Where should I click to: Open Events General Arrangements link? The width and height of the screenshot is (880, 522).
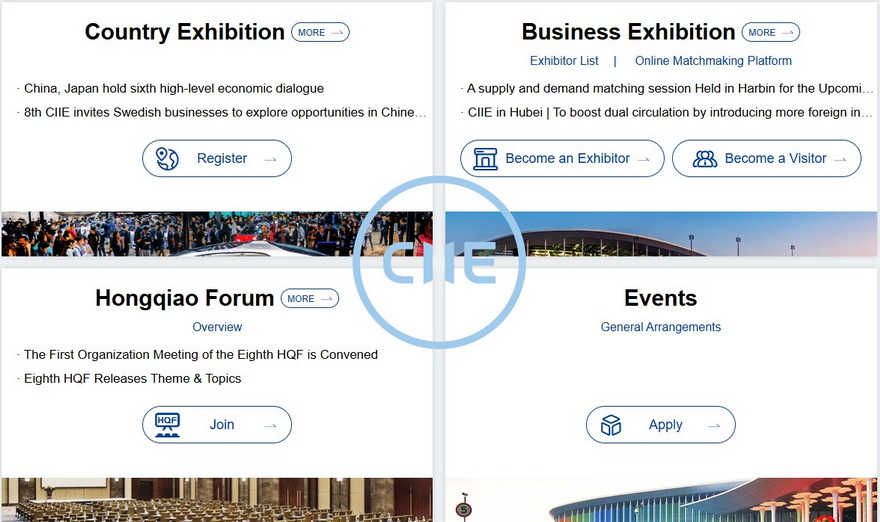pos(660,327)
